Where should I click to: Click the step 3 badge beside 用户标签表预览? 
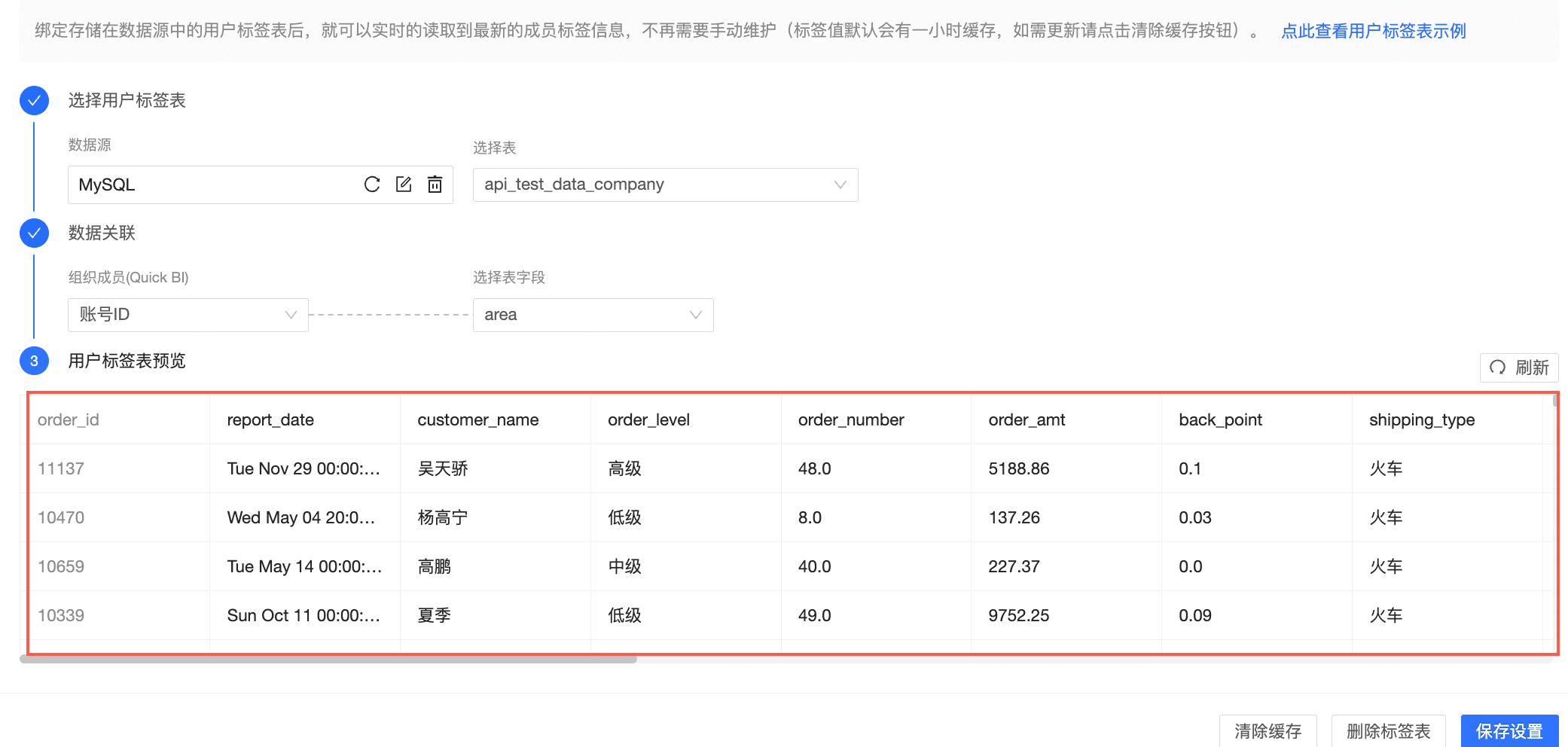tap(33, 361)
